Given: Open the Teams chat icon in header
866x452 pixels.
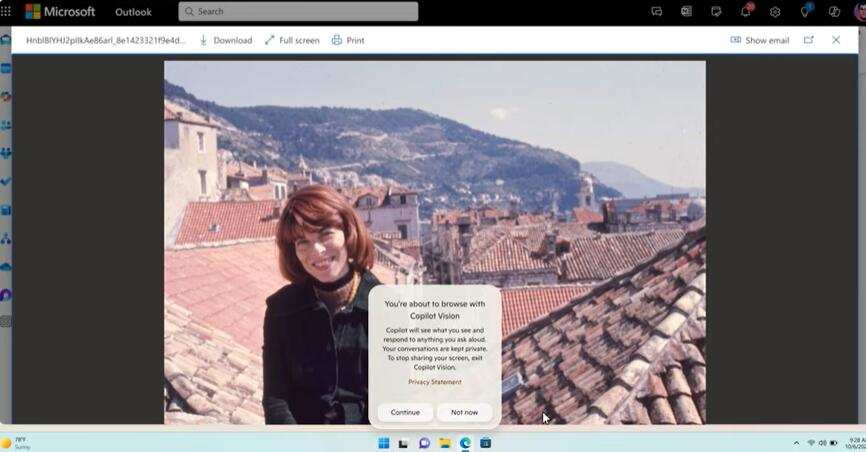Looking at the screenshot, I should coord(657,12).
